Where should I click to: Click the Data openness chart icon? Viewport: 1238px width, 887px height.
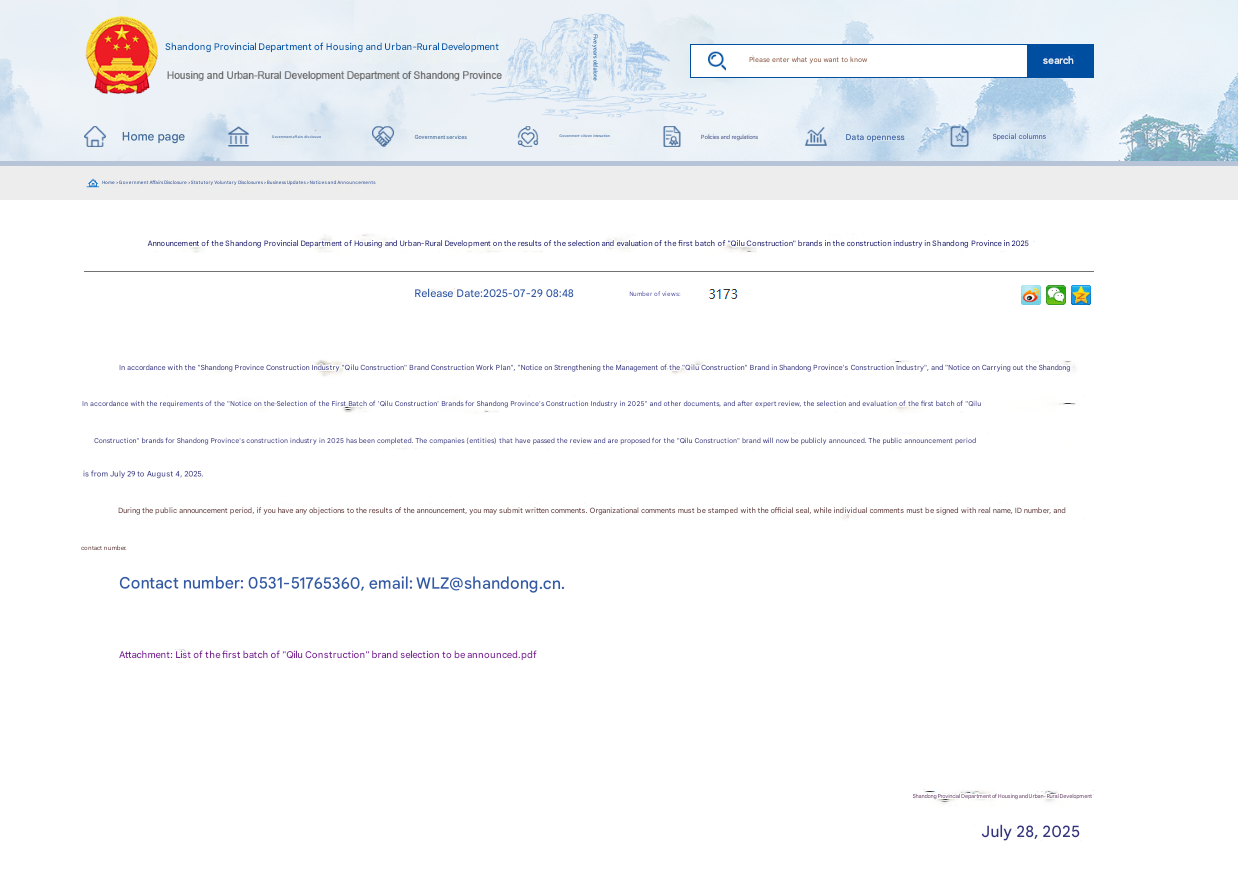tap(816, 137)
